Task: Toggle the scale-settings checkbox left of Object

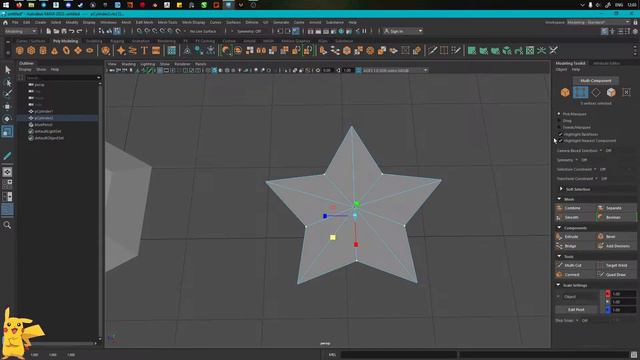Action: 559,296
